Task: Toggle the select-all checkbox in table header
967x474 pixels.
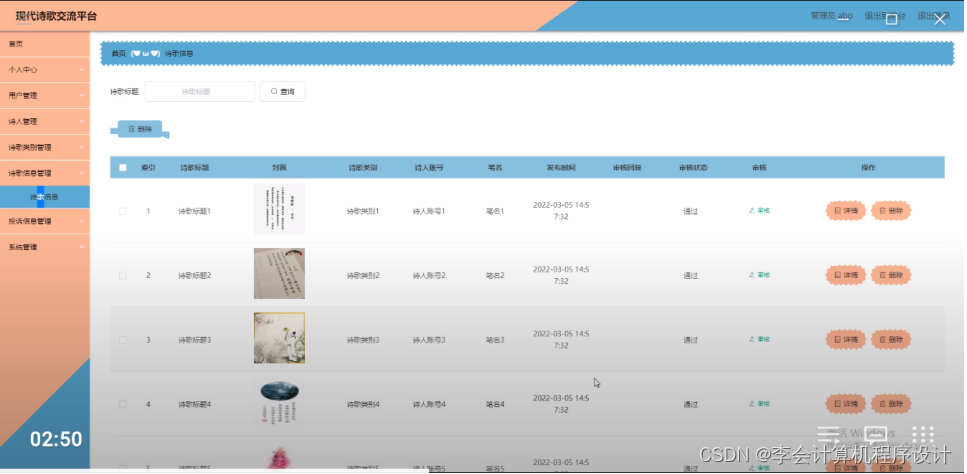Action: tap(123, 168)
